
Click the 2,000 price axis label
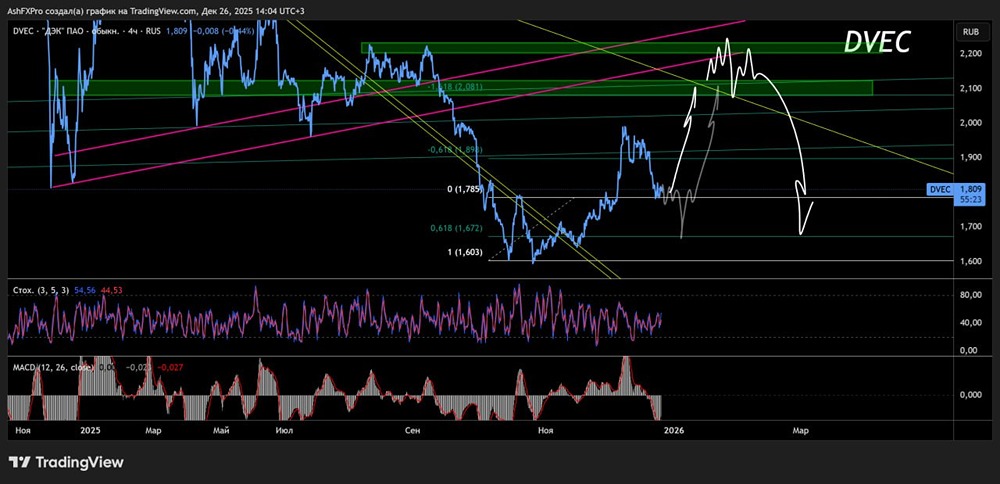972,123
